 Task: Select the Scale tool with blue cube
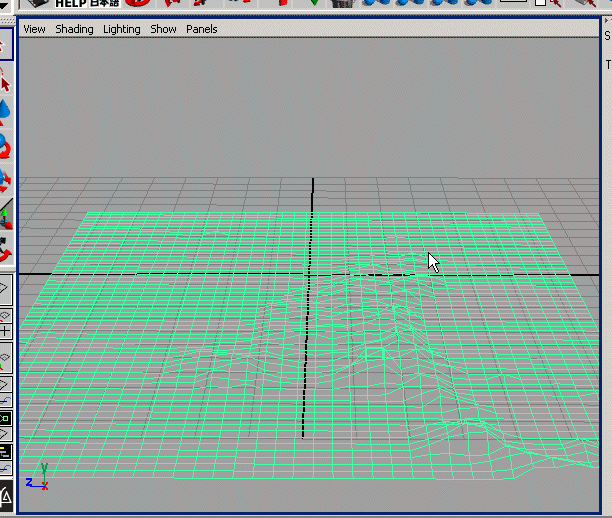[5, 181]
